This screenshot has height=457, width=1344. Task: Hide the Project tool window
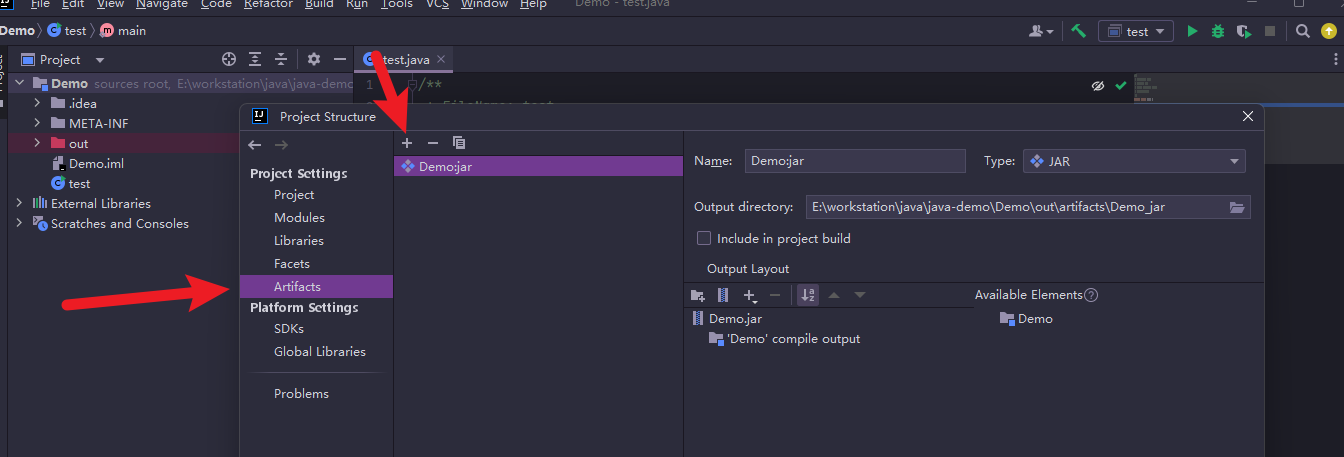[340, 60]
